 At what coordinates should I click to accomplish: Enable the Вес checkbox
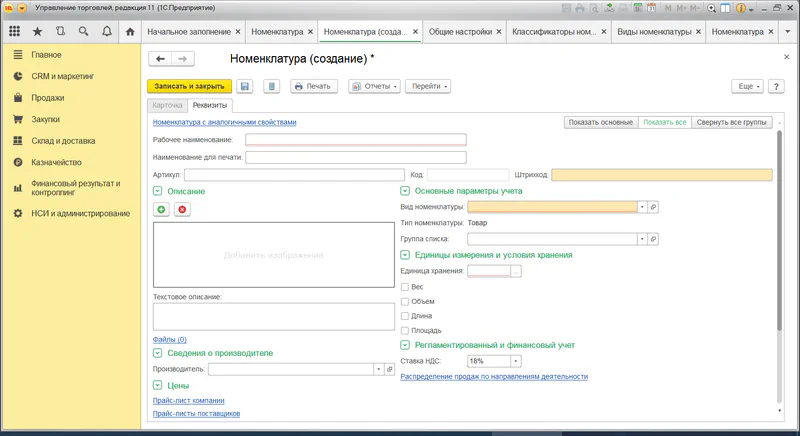404,287
